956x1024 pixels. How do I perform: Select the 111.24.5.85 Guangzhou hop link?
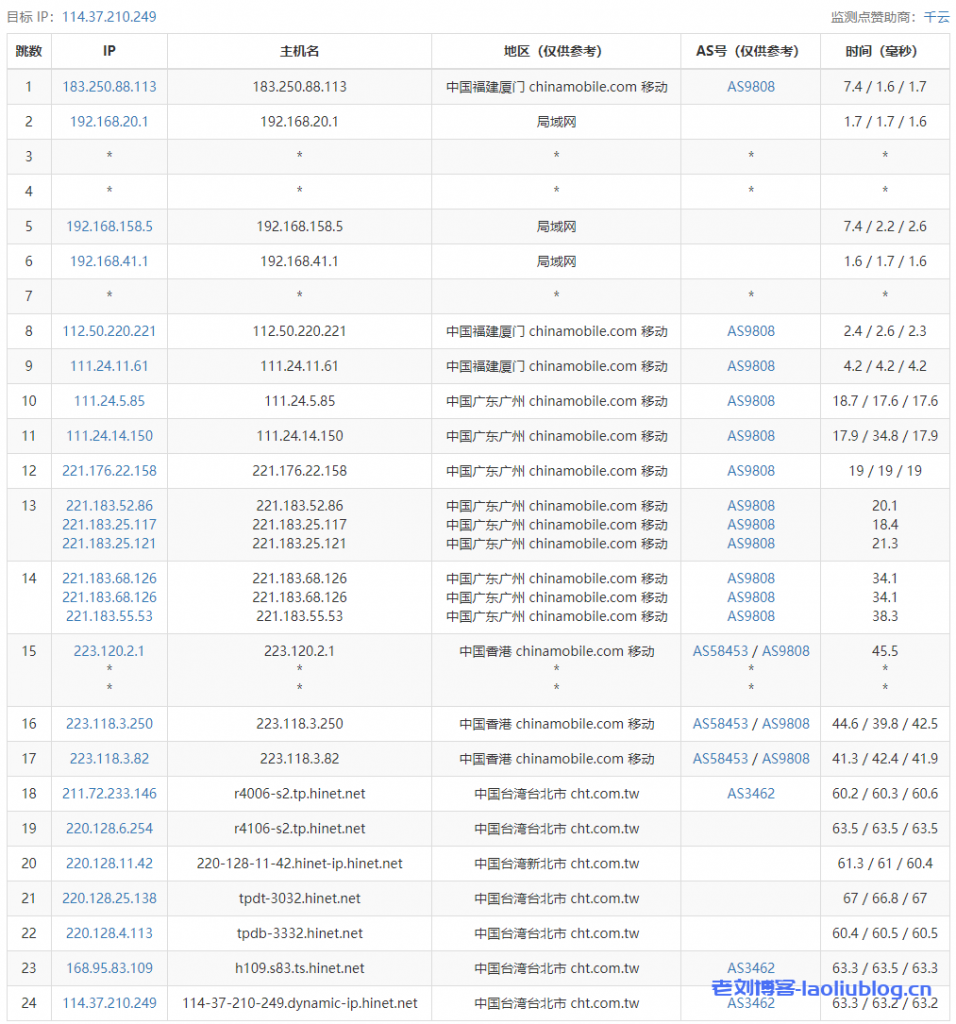[x=109, y=401]
